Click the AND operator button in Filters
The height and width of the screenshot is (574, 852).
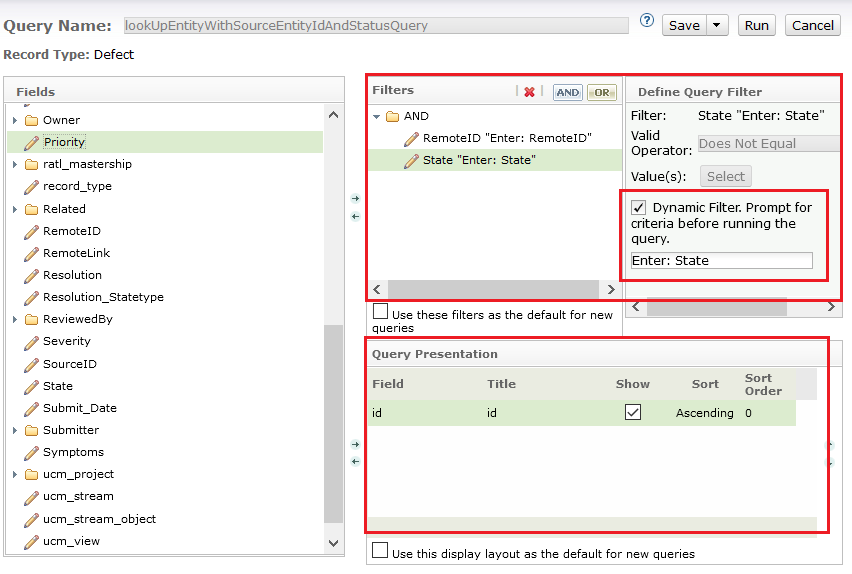567,92
